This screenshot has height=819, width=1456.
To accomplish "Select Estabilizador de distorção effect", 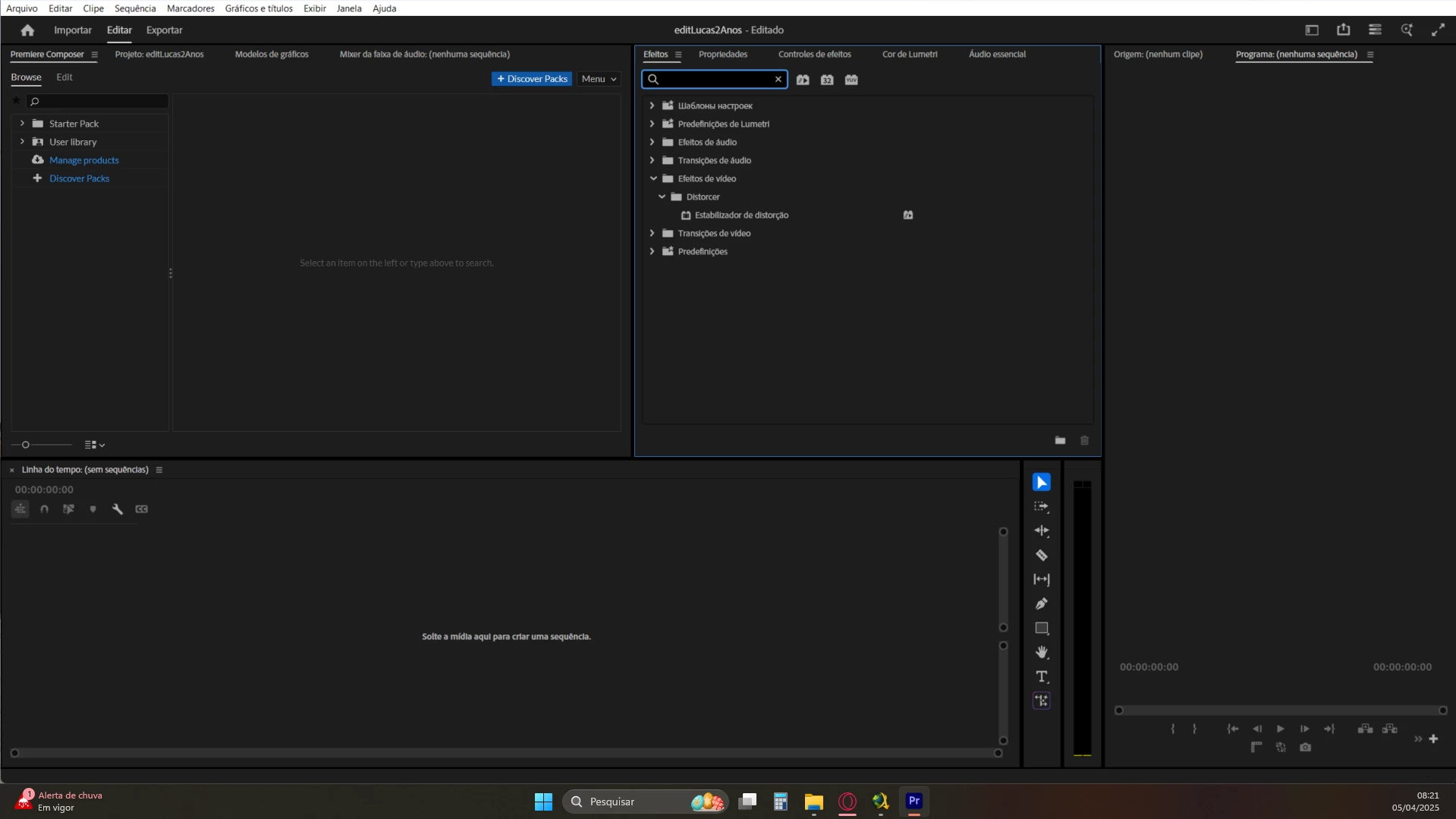I will tap(741, 215).
